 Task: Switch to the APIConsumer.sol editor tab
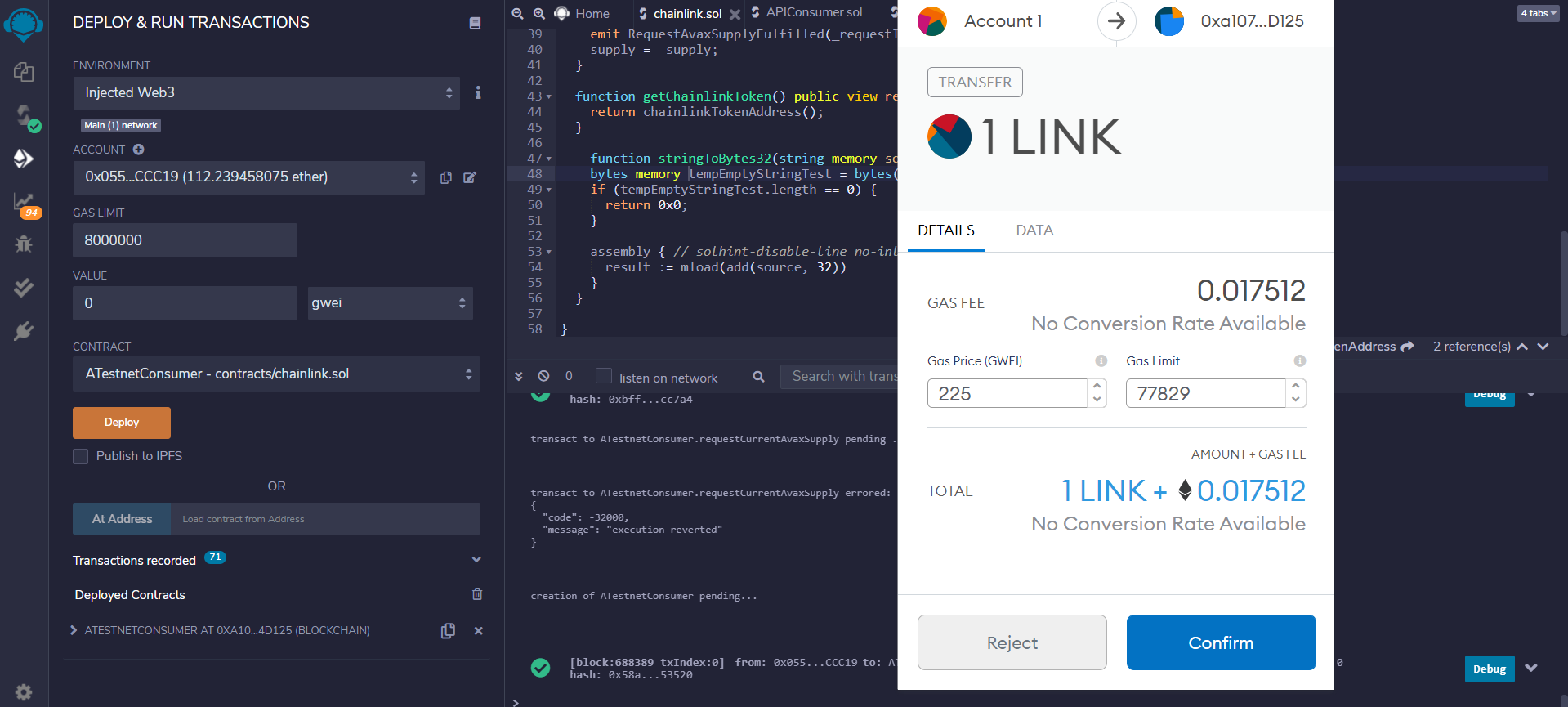tap(806, 12)
